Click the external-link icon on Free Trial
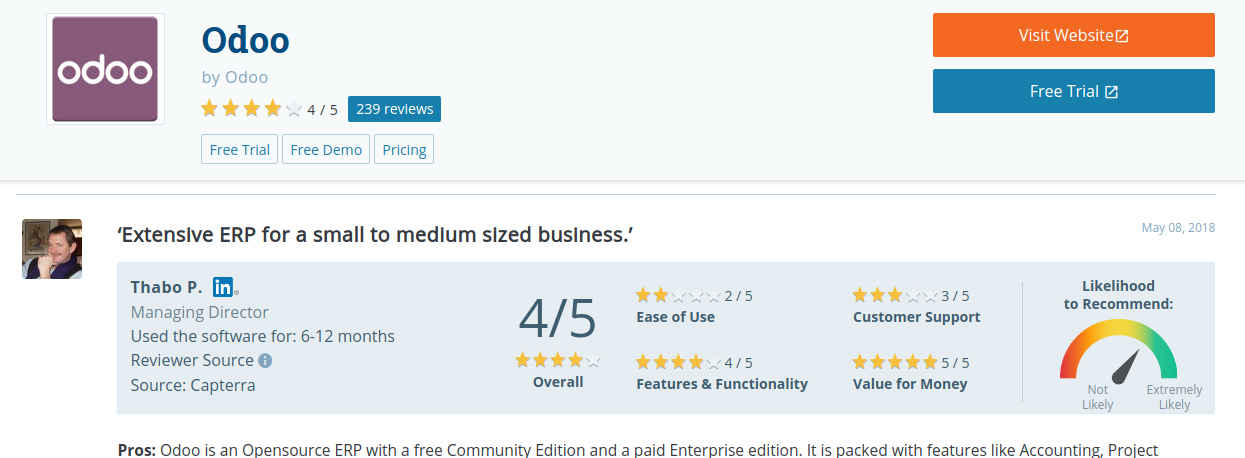The width and height of the screenshot is (1245, 458). click(x=1111, y=92)
